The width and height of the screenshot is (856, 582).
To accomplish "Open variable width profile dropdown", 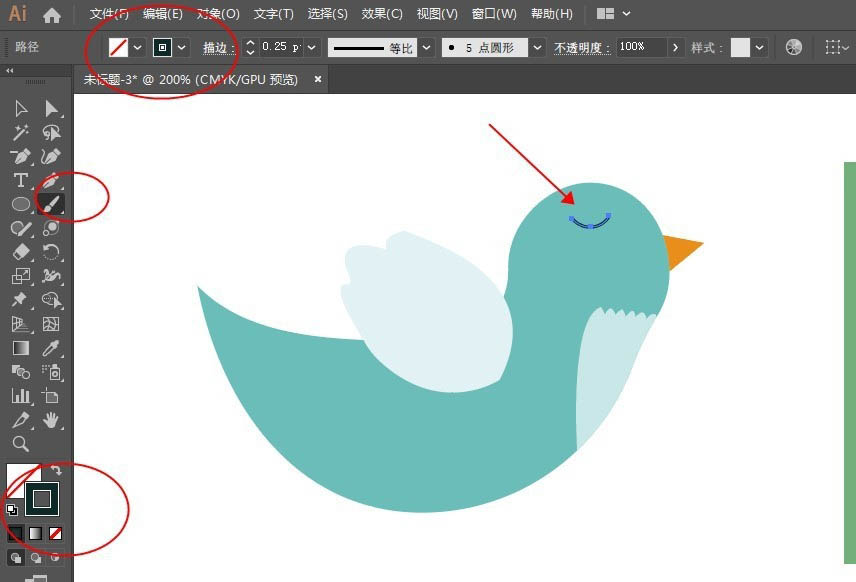I will tap(427, 47).
